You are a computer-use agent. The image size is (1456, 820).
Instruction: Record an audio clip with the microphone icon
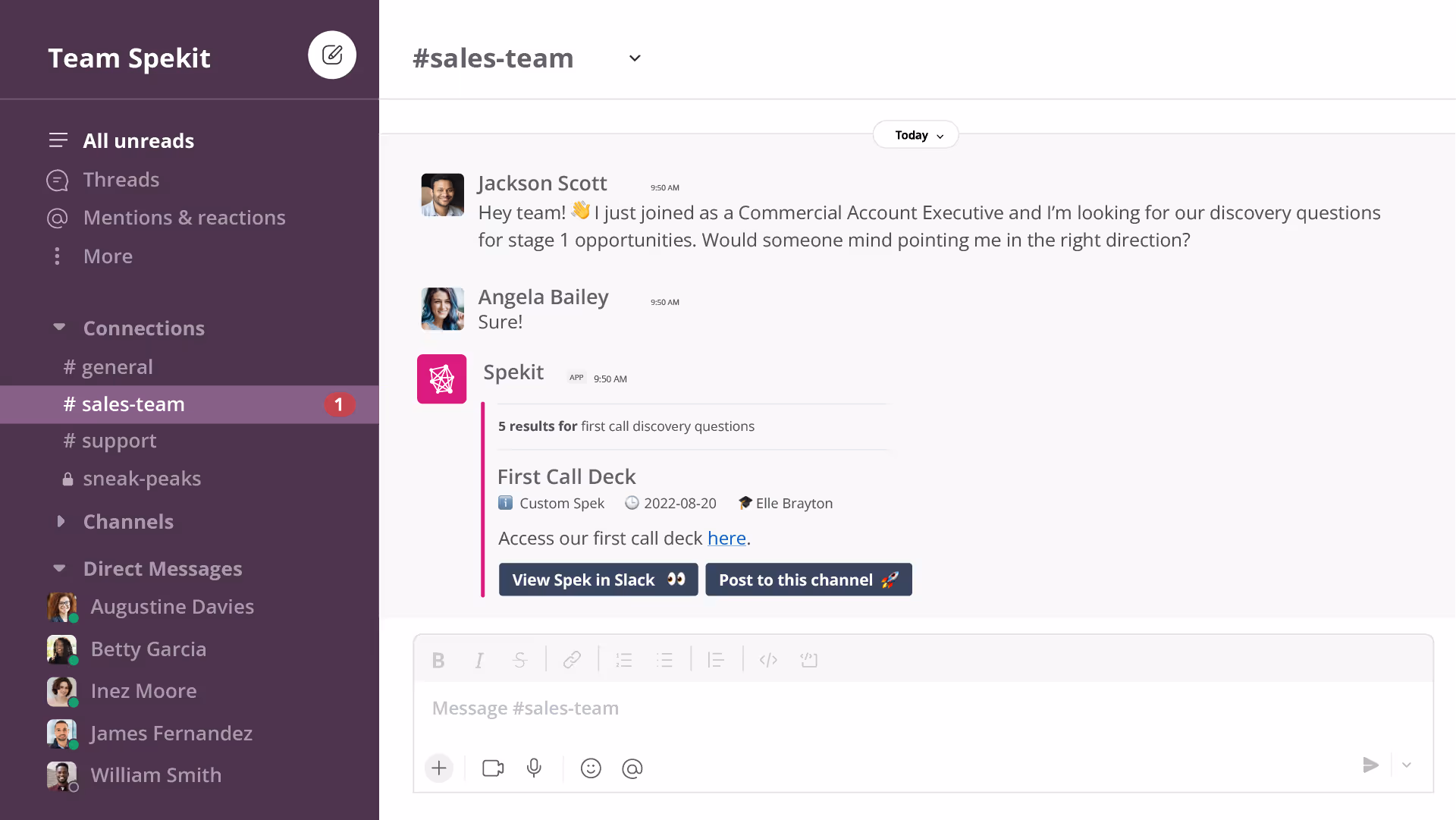[534, 768]
